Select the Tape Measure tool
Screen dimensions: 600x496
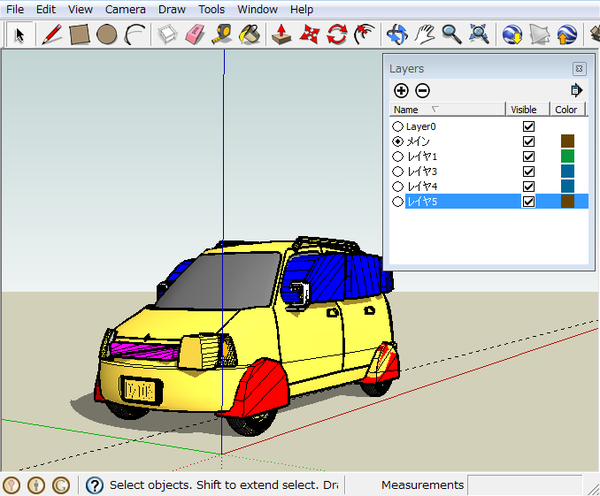222,34
